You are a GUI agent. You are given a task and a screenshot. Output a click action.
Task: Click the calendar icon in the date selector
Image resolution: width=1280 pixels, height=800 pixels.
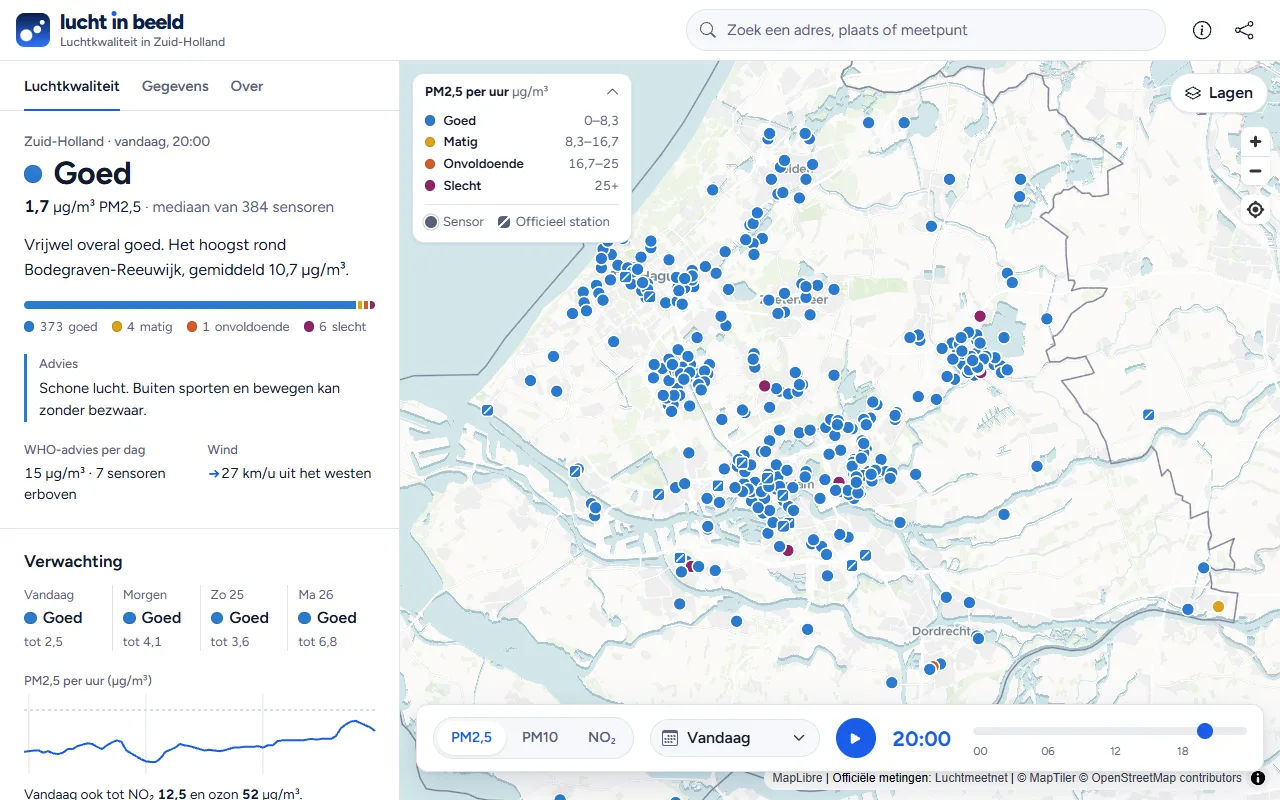(670, 738)
